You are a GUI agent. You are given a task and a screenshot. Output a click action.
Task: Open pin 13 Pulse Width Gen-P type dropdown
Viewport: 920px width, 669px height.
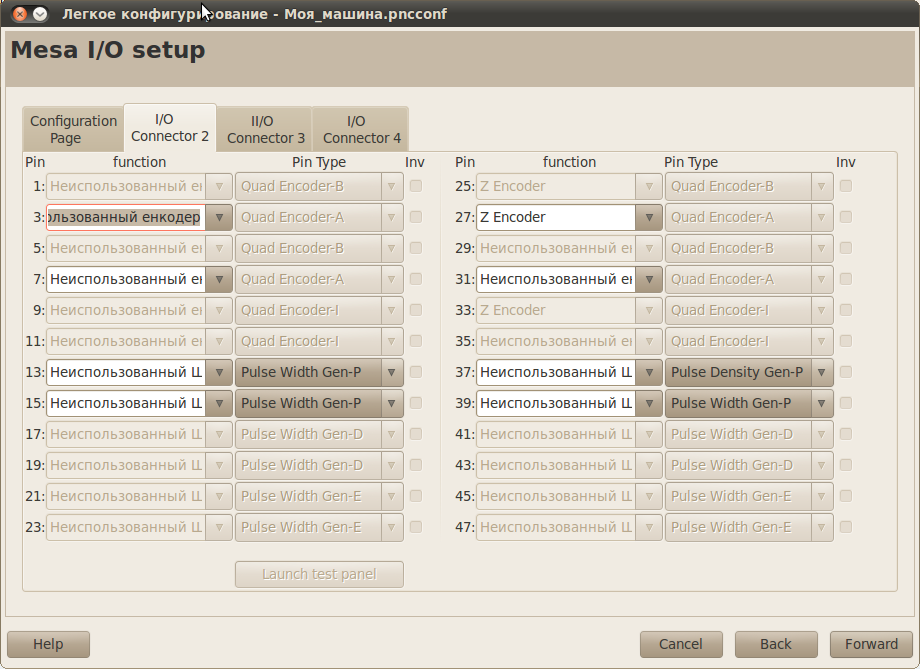pos(319,372)
